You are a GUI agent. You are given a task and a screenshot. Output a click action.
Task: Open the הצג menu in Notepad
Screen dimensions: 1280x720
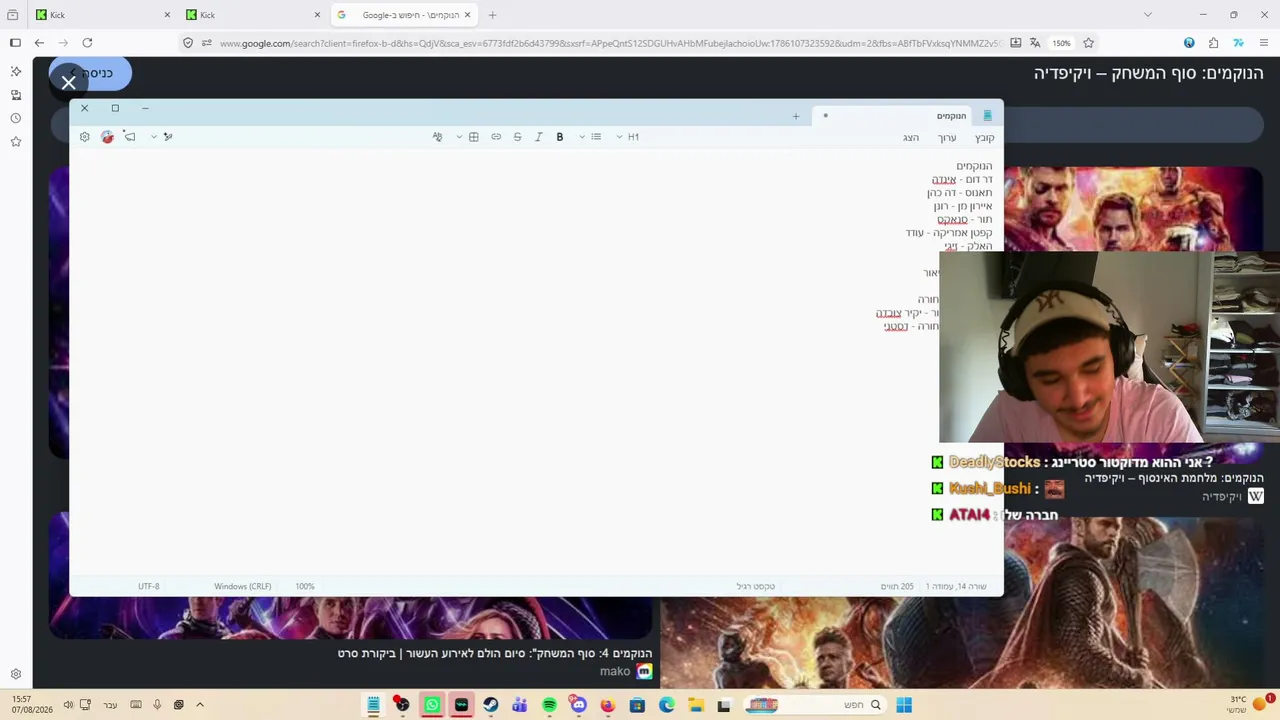coord(911,138)
